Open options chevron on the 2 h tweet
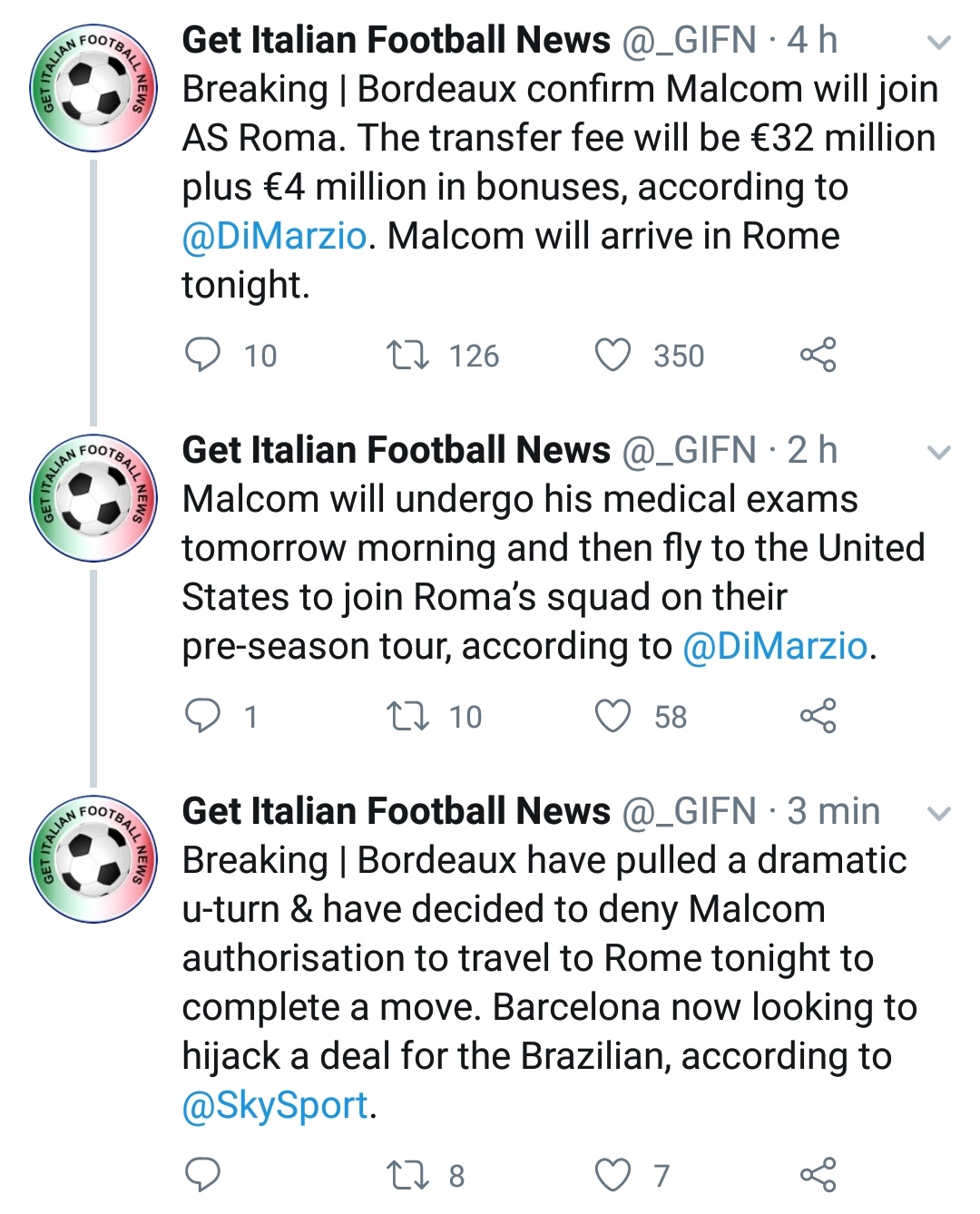Screen dimensions: 980x1214 940,452
